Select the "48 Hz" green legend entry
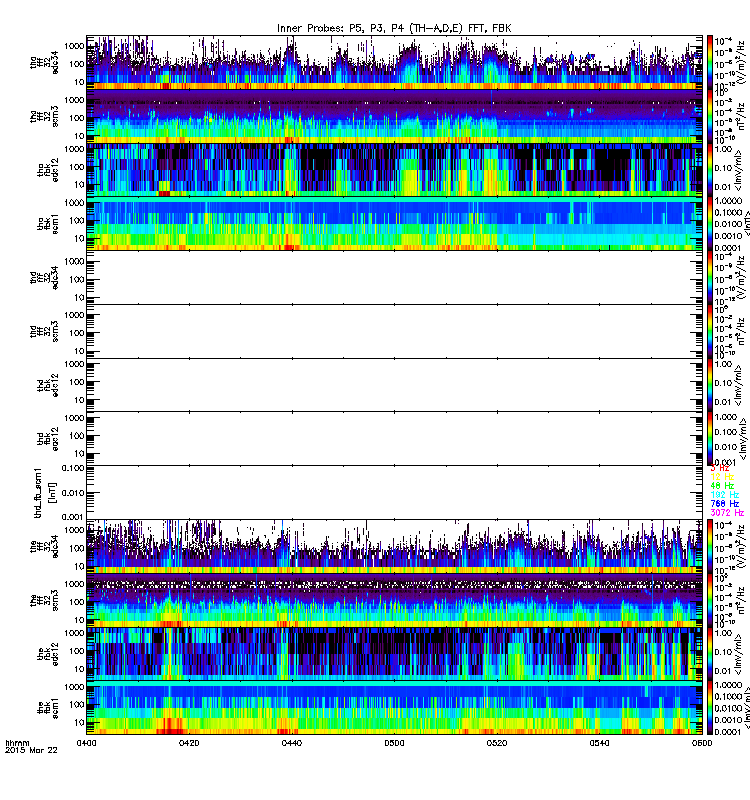The width and height of the screenshot is (750, 800). point(722,486)
